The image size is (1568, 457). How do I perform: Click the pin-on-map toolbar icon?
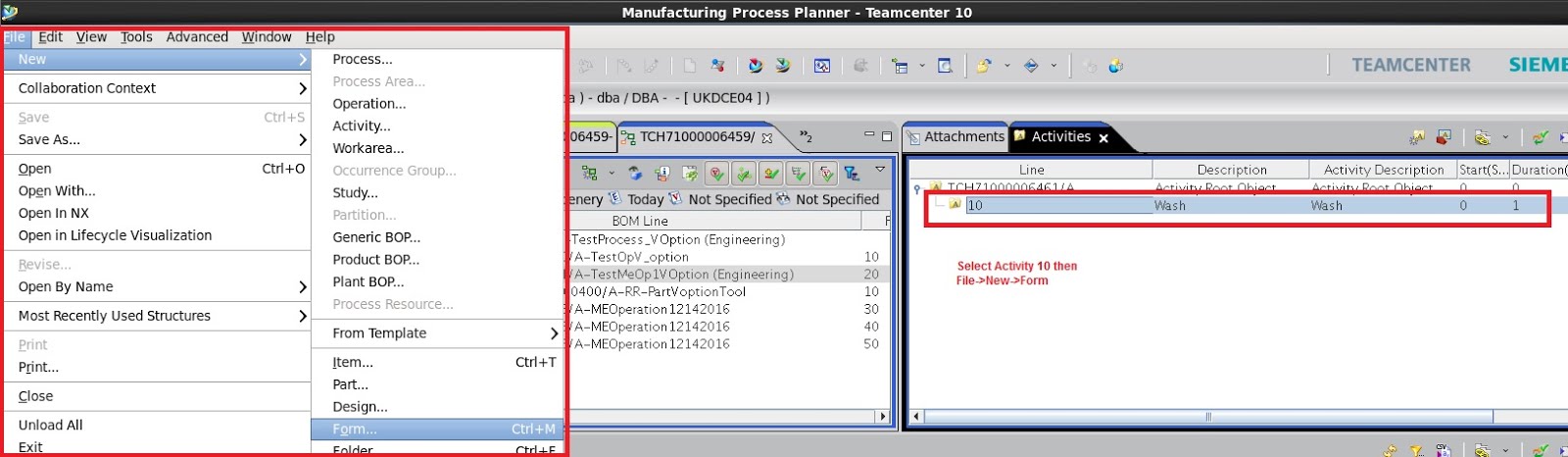718,66
